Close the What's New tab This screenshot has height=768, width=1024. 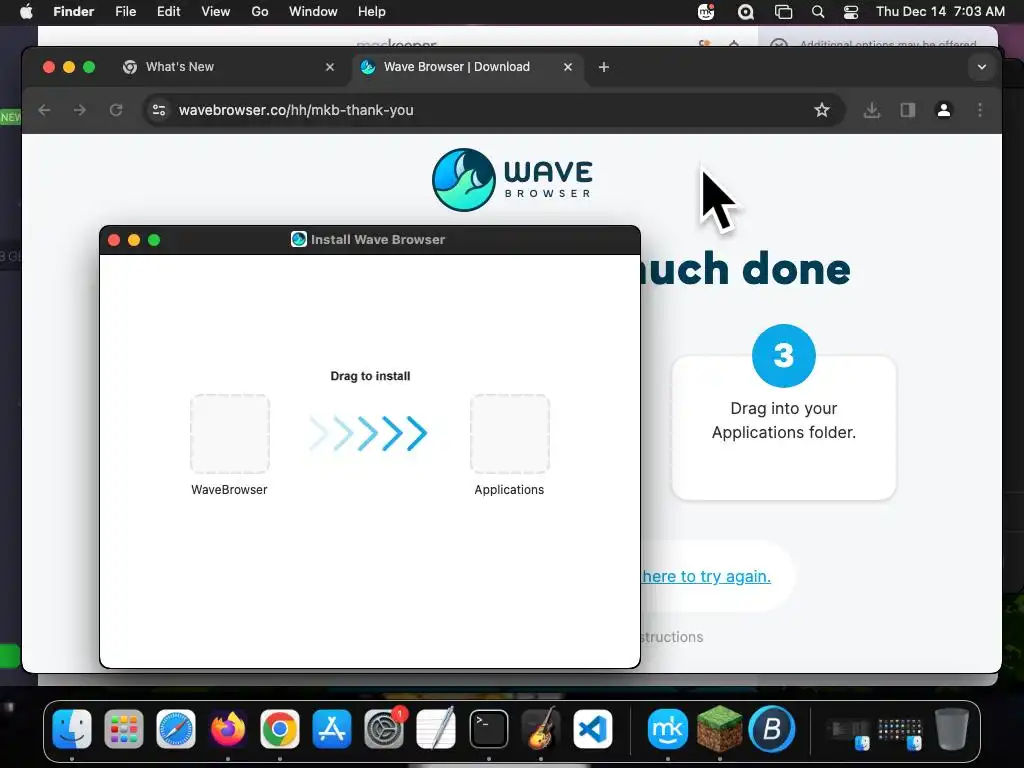330,67
